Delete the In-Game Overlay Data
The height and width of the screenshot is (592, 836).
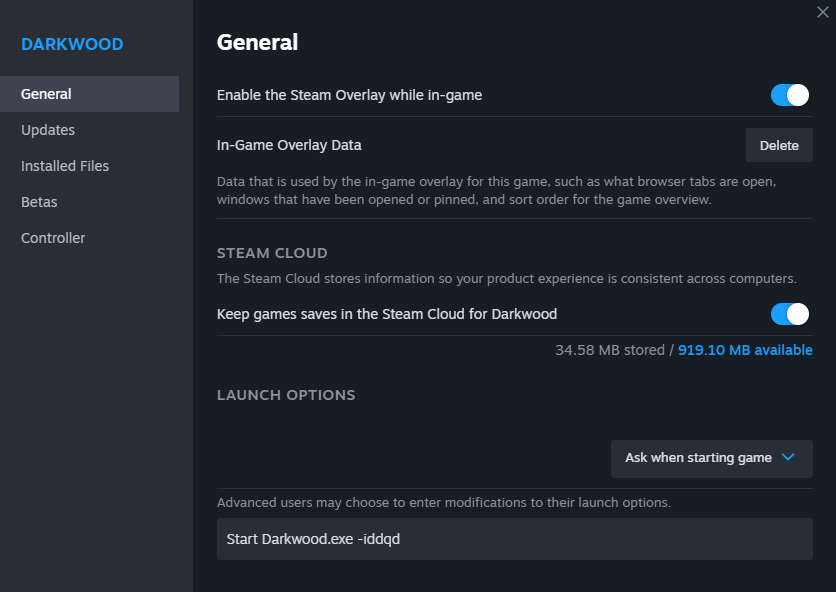779,145
